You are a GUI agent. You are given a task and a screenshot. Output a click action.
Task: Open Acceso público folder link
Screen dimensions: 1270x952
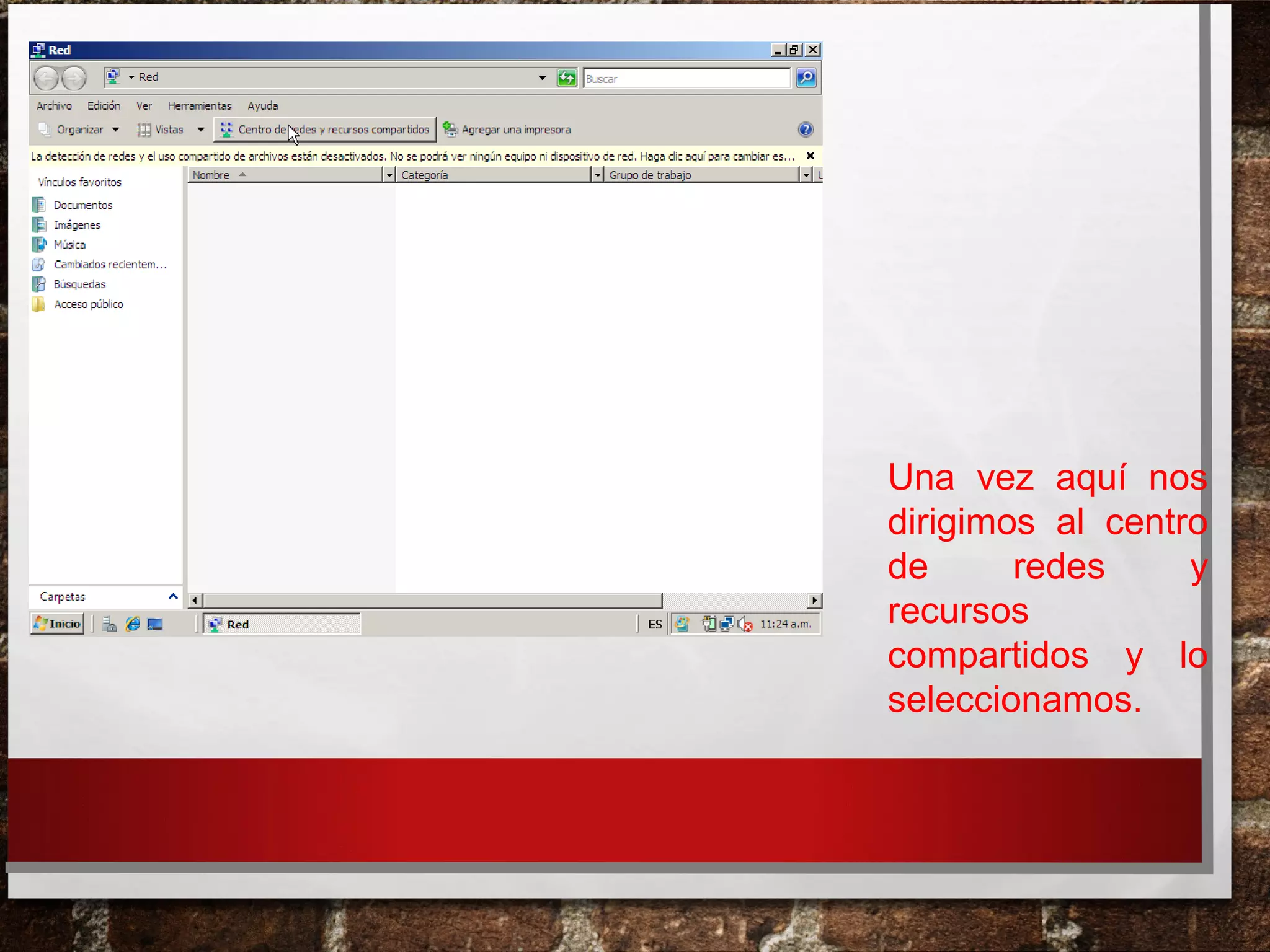[x=88, y=304]
